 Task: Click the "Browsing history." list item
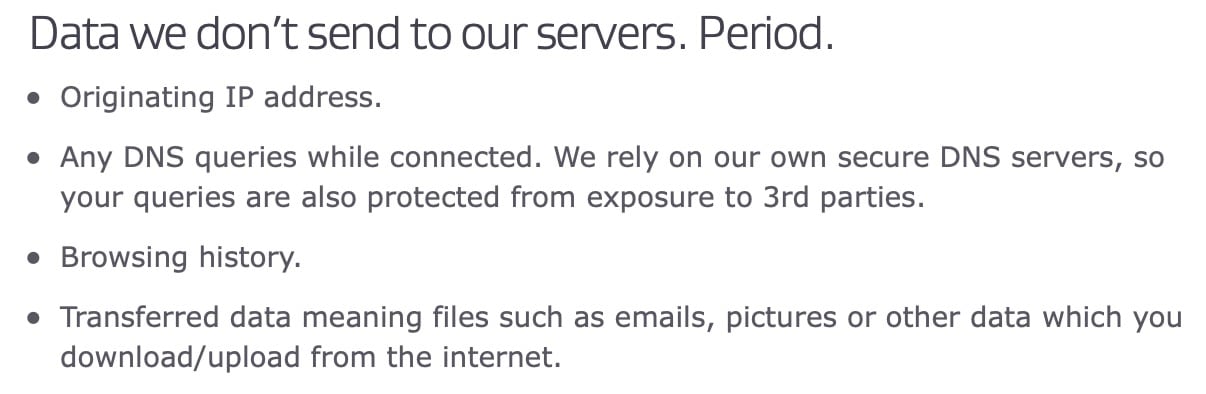pos(180,257)
